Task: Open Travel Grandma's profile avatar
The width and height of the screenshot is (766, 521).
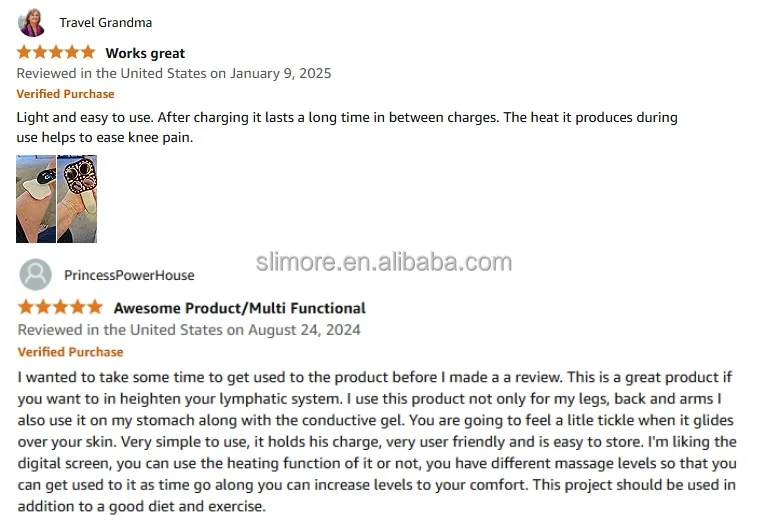Action: pyautogui.click(x=32, y=22)
